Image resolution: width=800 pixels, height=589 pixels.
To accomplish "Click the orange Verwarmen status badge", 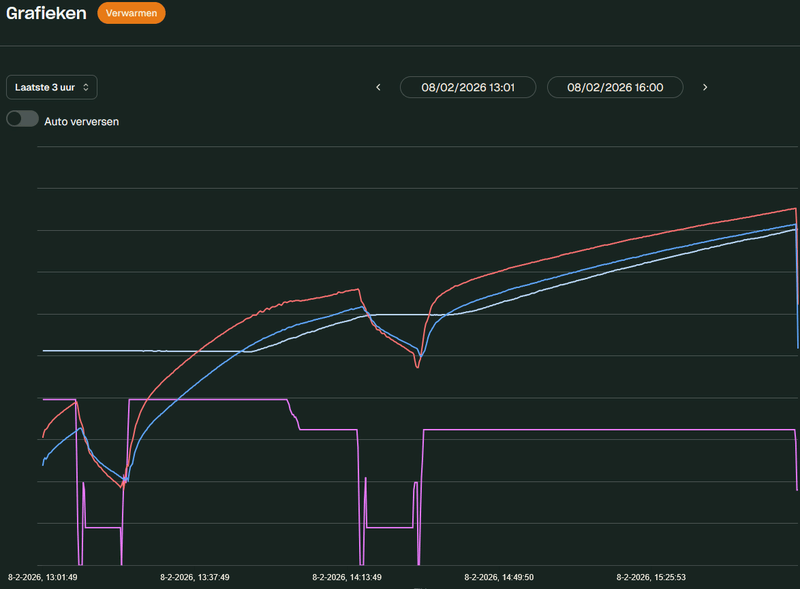I will [x=131, y=13].
